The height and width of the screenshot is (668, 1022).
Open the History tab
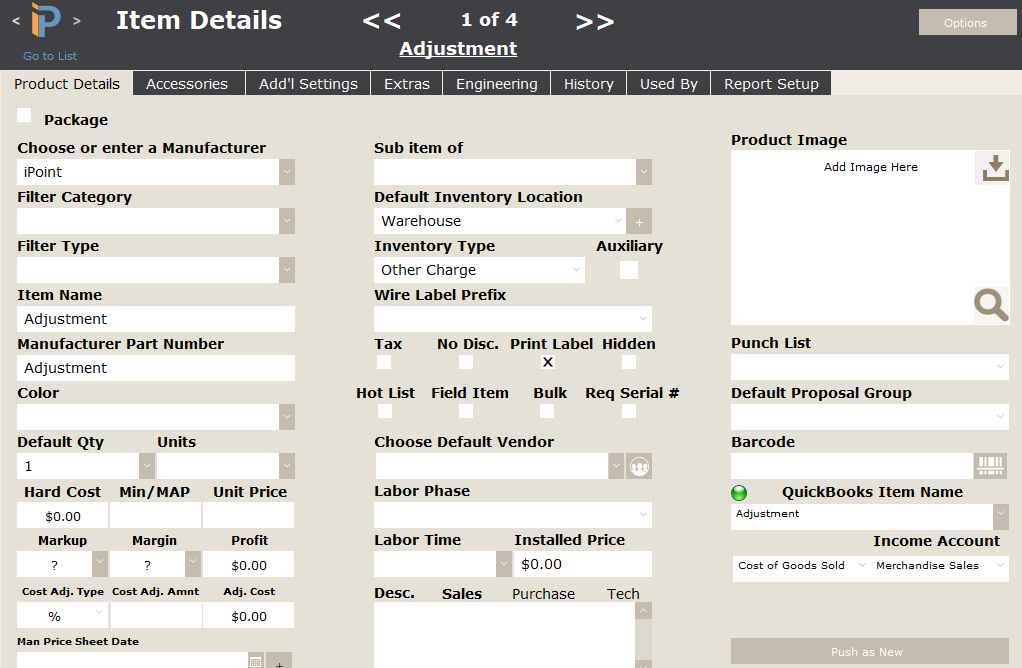coord(588,84)
